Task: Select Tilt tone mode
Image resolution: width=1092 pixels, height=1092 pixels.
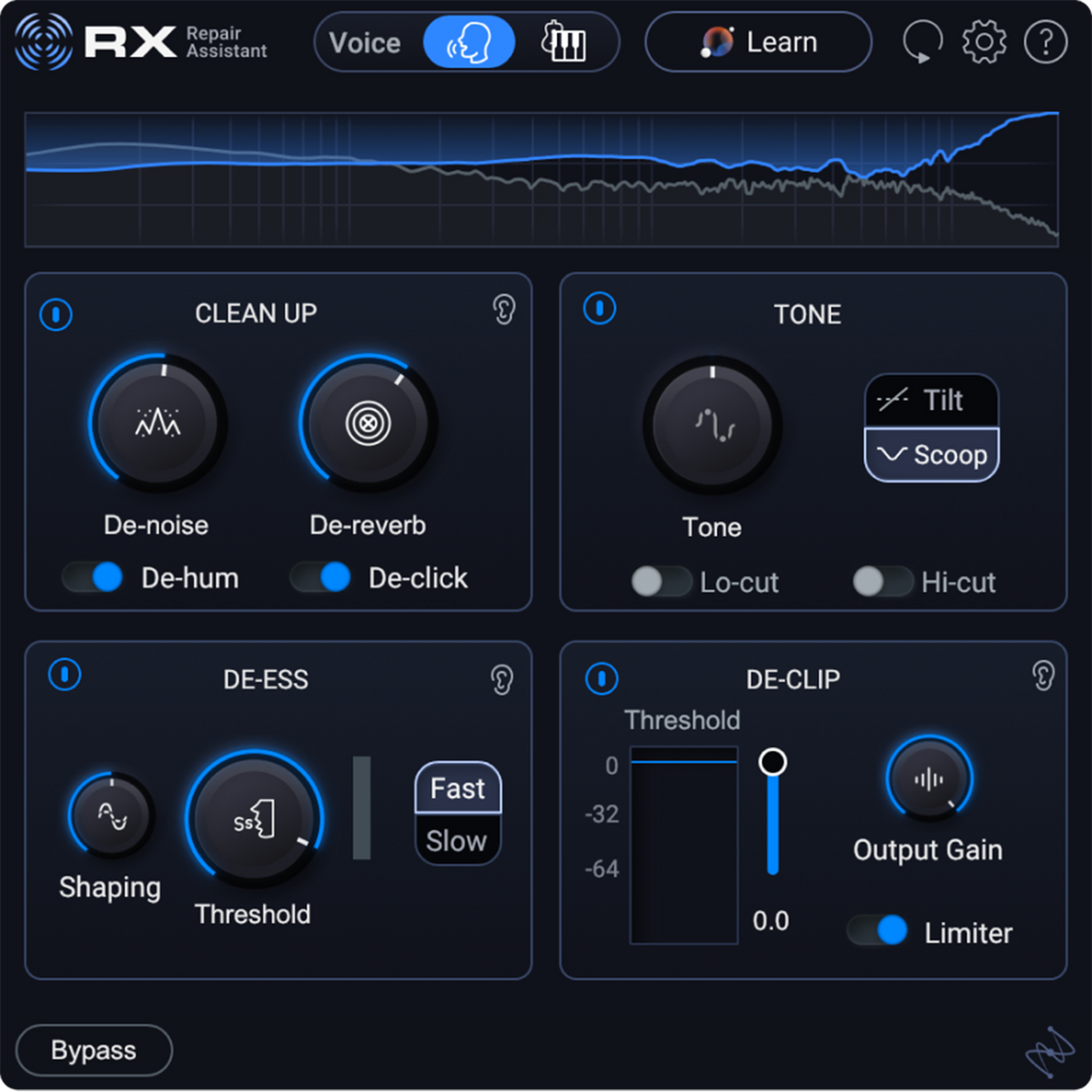Action: 932,400
